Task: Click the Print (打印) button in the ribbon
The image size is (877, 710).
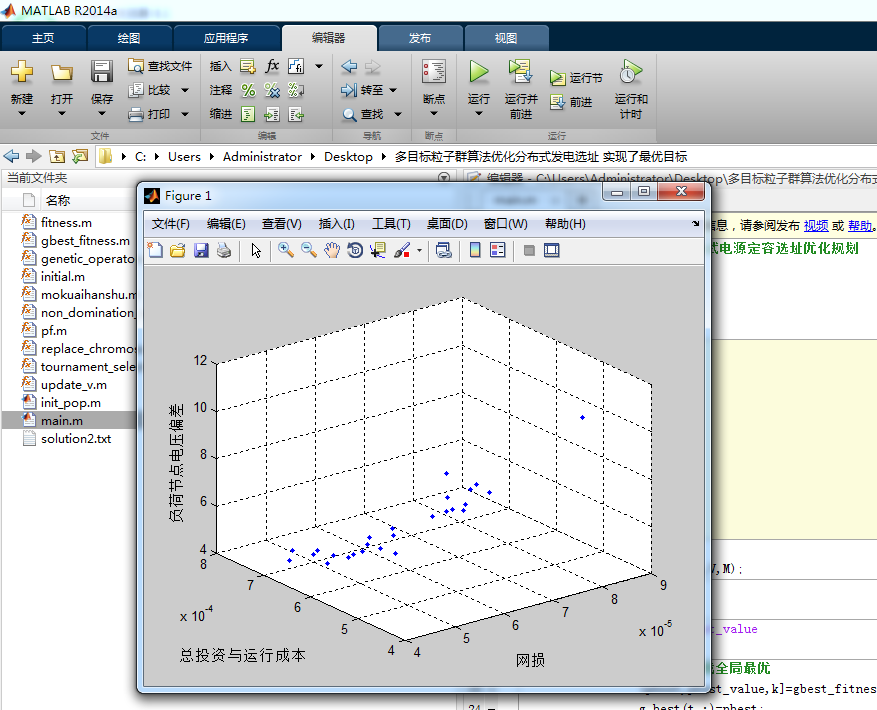Action: (150, 114)
